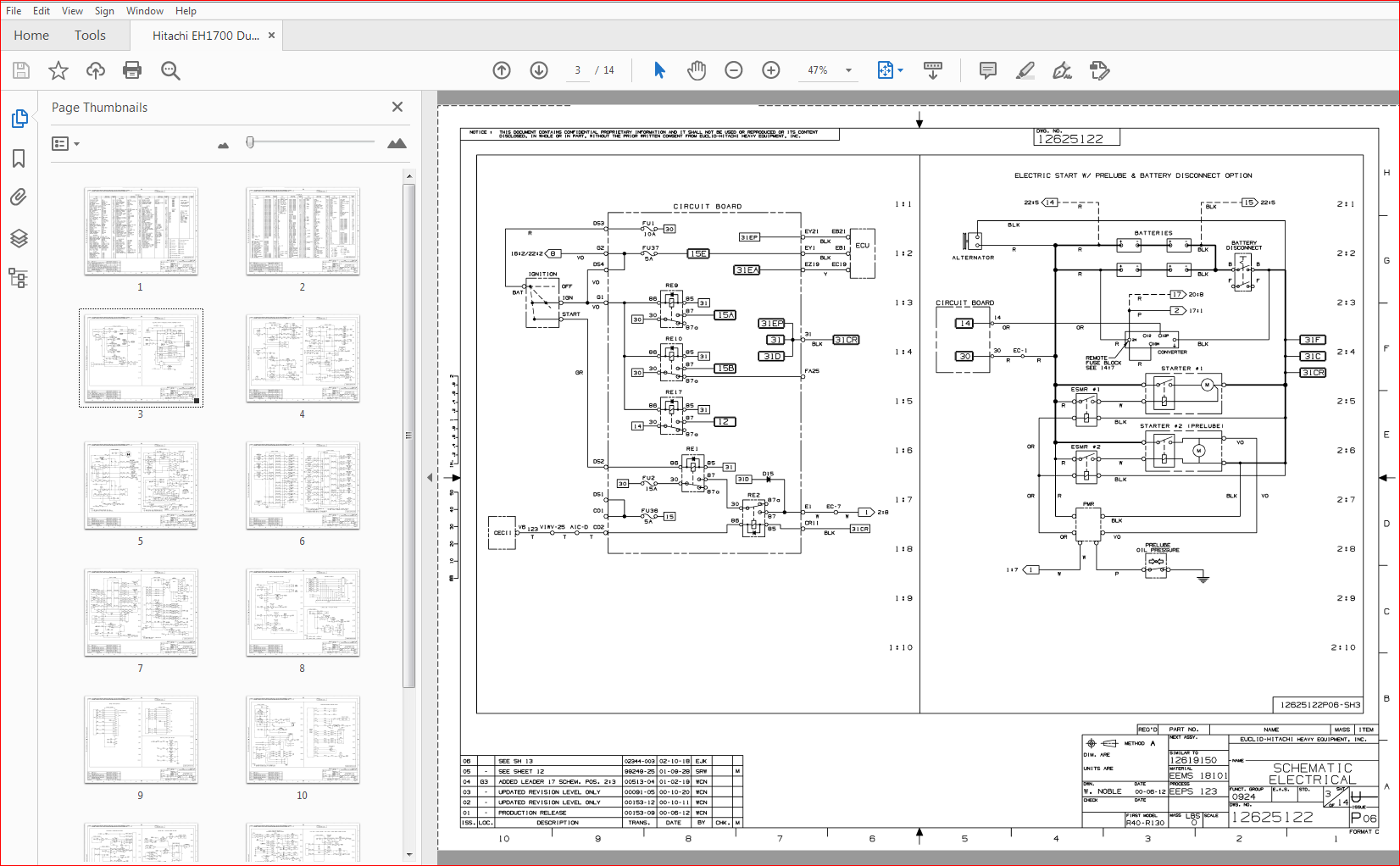Select the Highlight text pen tool
The image size is (1400, 866).
tap(1025, 70)
